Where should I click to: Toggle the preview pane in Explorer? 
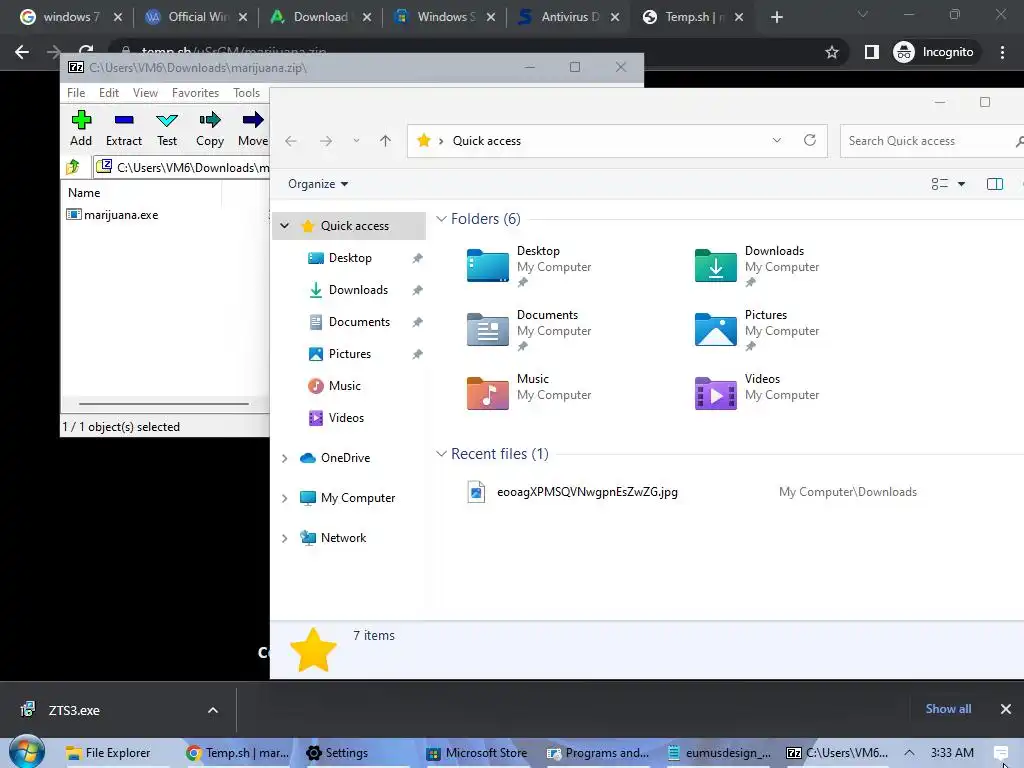coord(995,184)
